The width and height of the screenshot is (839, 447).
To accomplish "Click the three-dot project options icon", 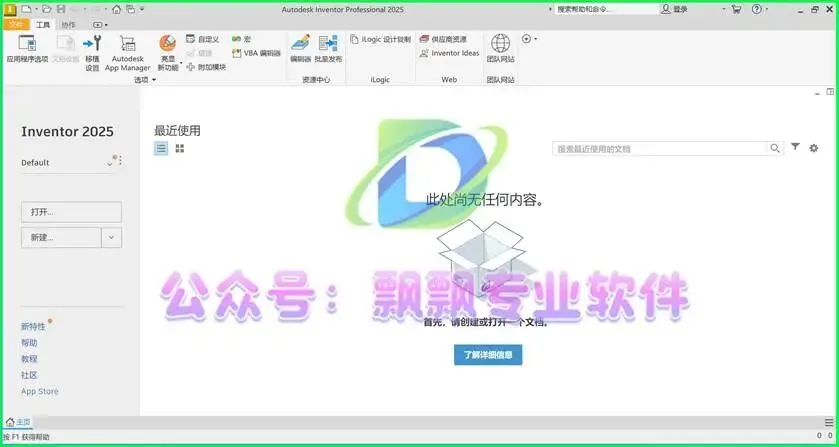I will [120, 160].
